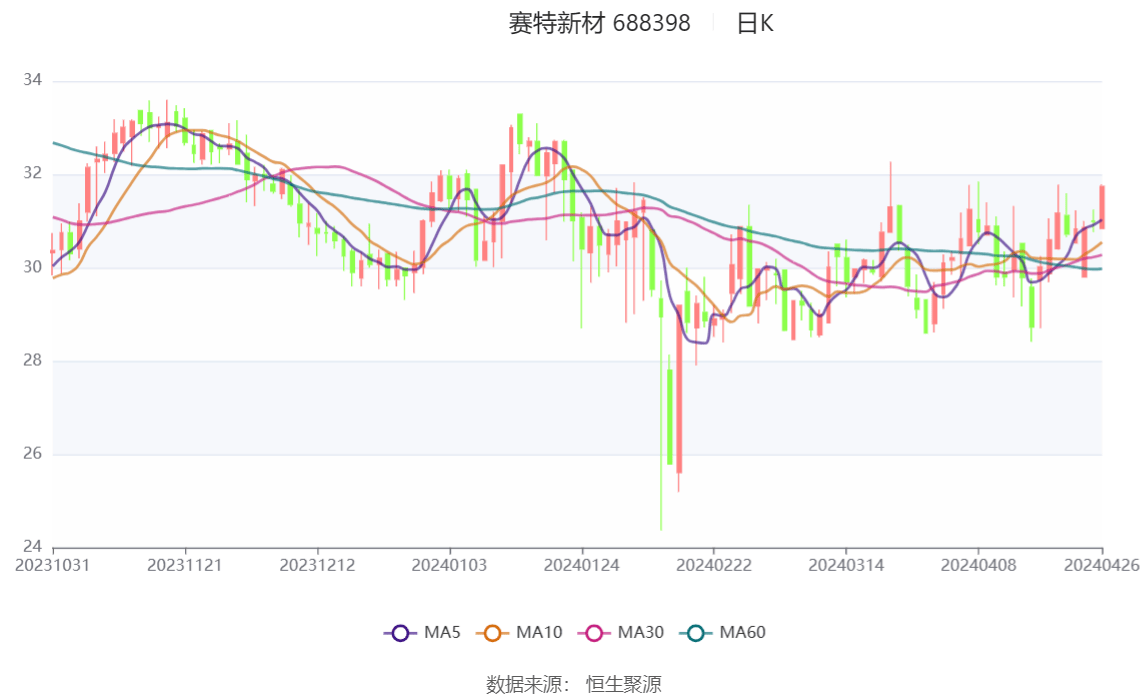The image size is (1148, 699).
Task: Click the 28 value on the price axis
Action: (33, 360)
